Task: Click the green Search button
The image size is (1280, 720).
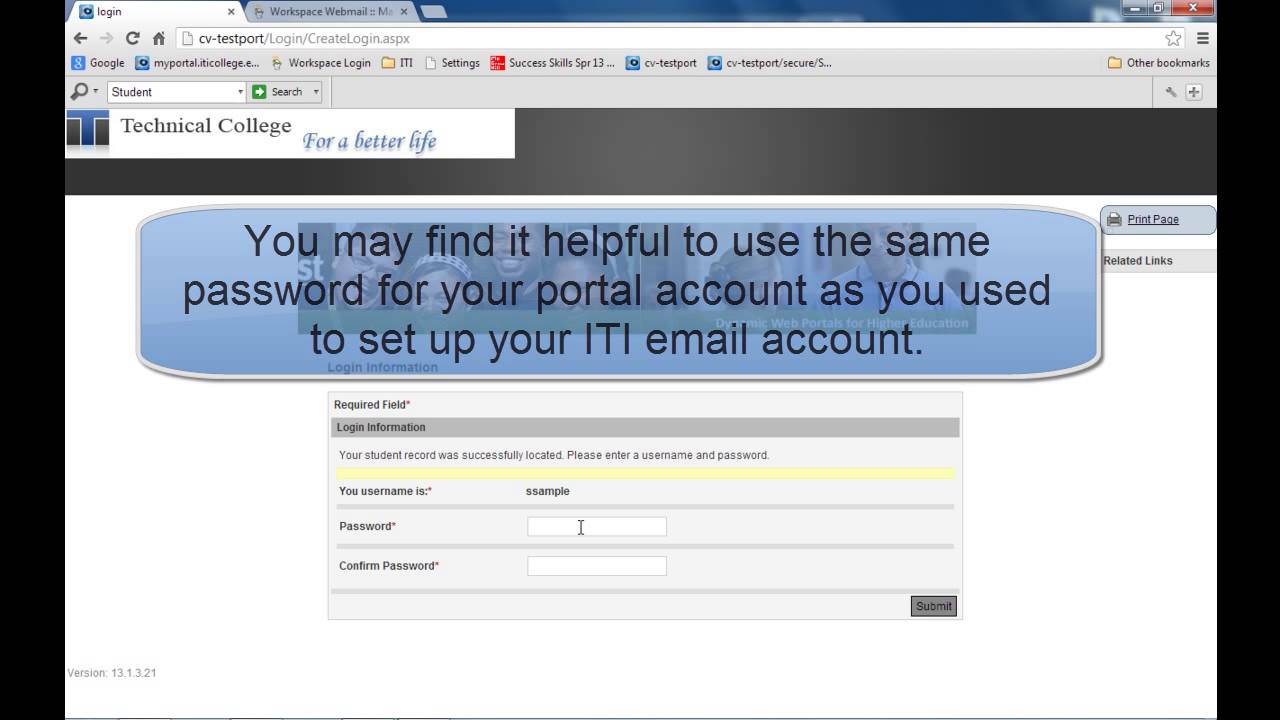Action: point(278,91)
